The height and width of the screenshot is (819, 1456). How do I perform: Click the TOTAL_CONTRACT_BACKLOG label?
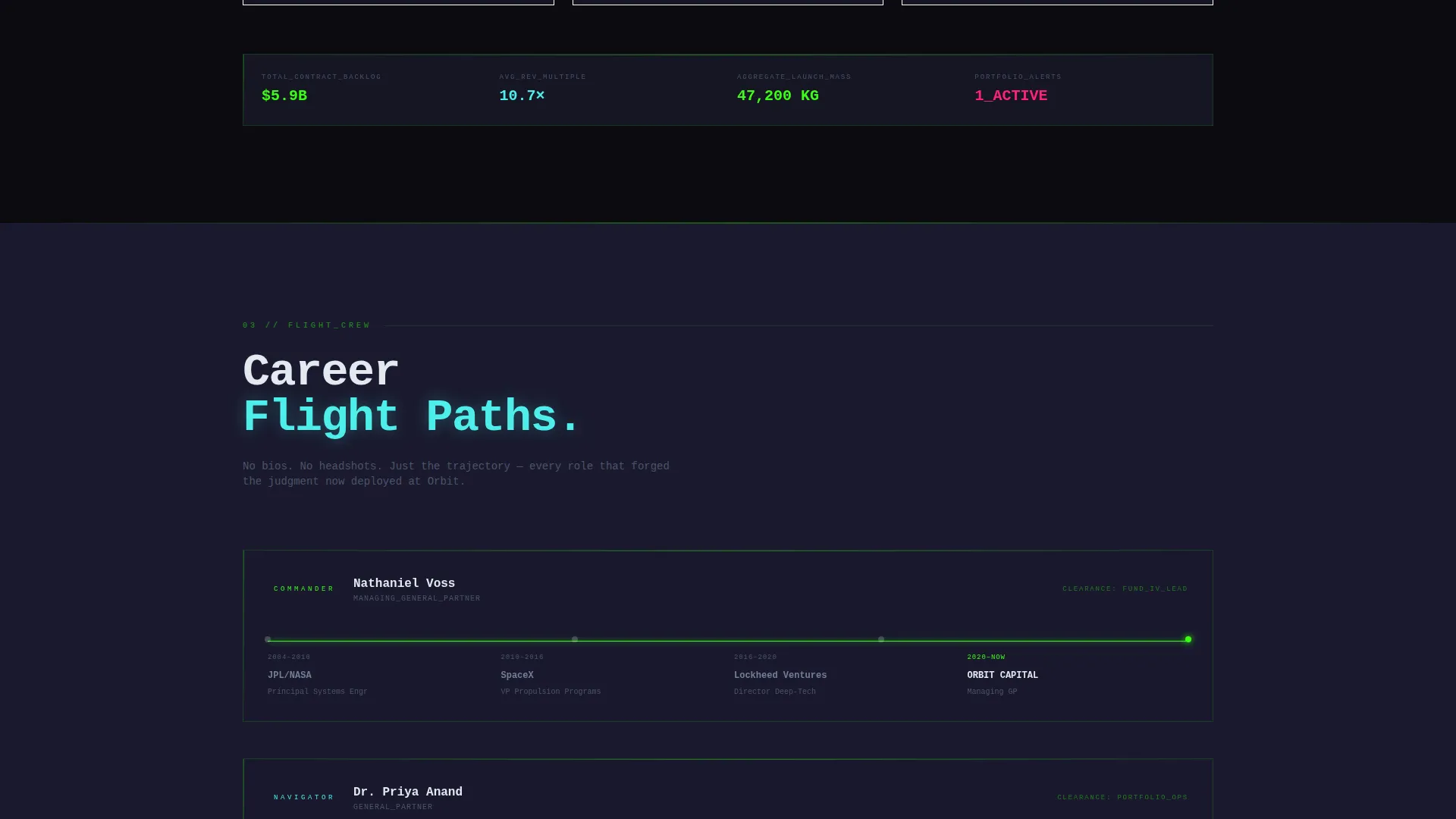322,77
